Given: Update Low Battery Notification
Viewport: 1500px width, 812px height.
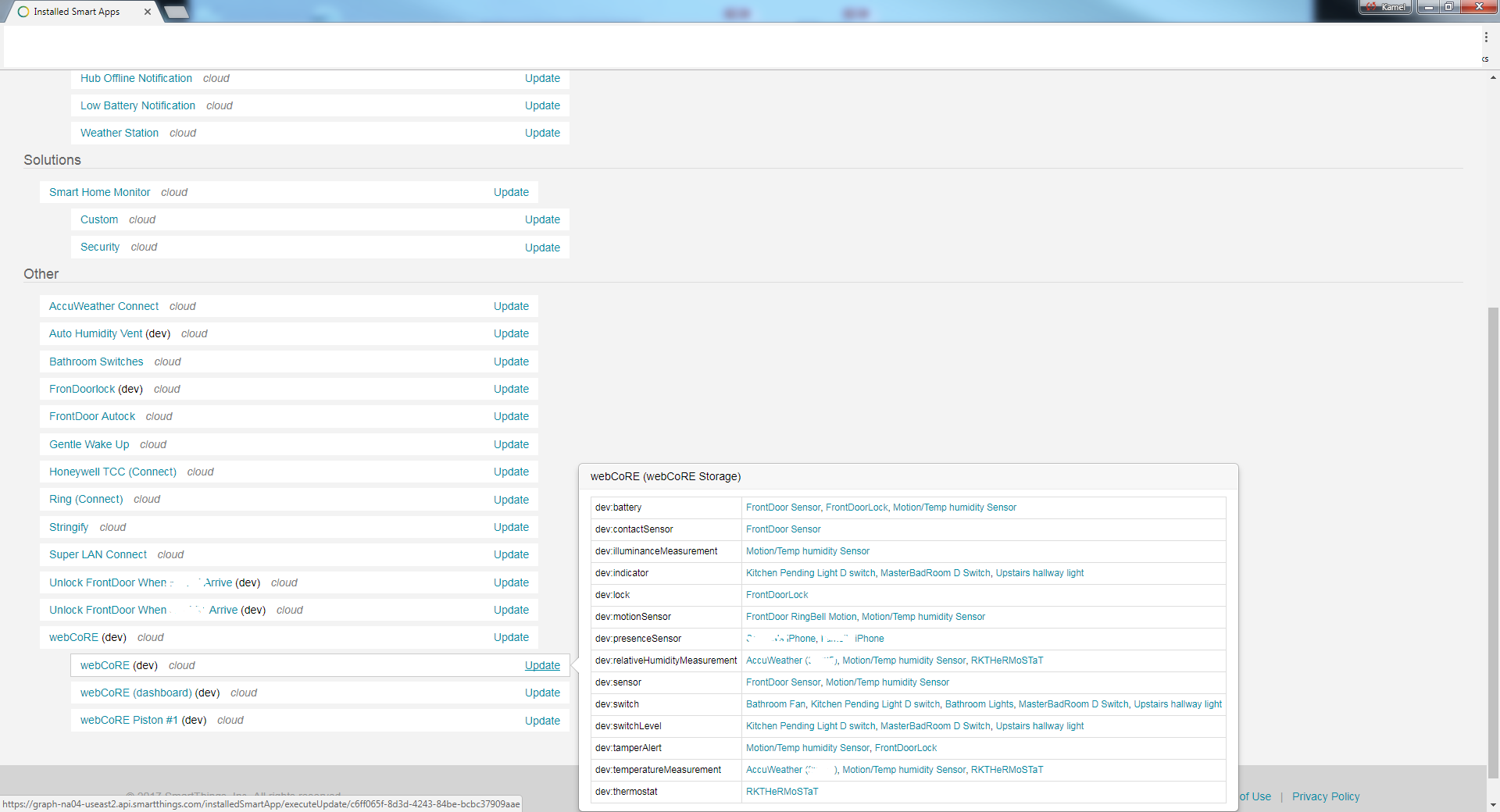Looking at the screenshot, I should pyautogui.click(x=542, y=105).
